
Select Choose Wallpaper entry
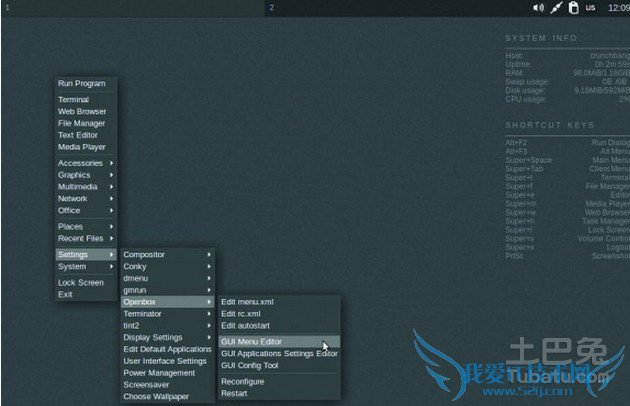tap(168, 397)
